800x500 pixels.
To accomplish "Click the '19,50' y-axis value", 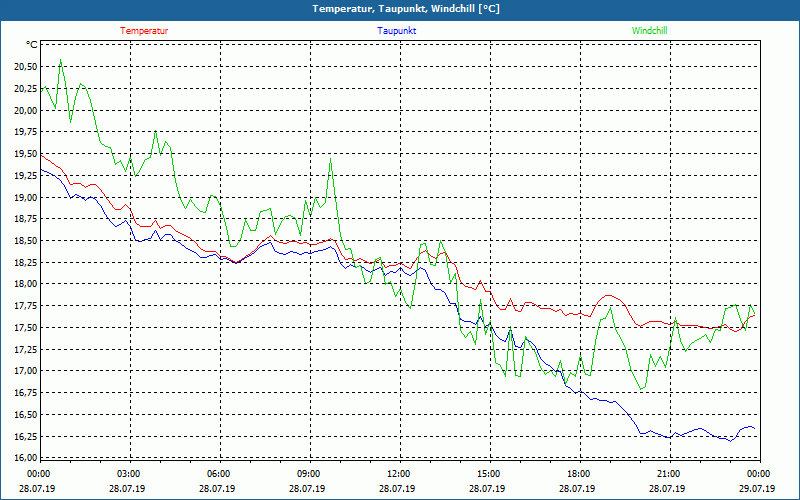I will [26, 154].
